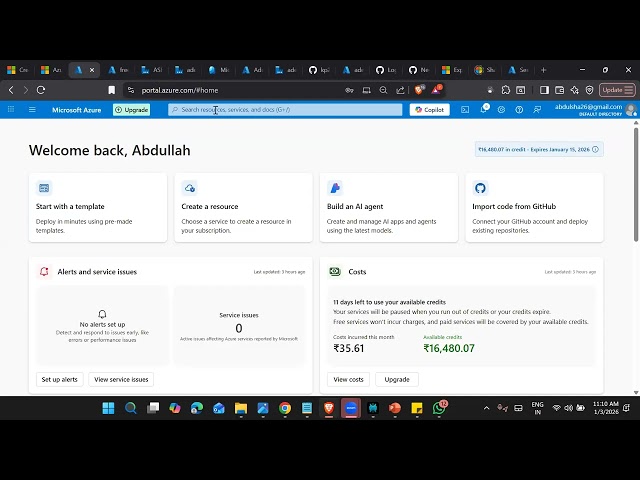Click the credit expiry banner
Image resolution: width=640 pixels, height=480 pixels.
click(x=539, y=149)
